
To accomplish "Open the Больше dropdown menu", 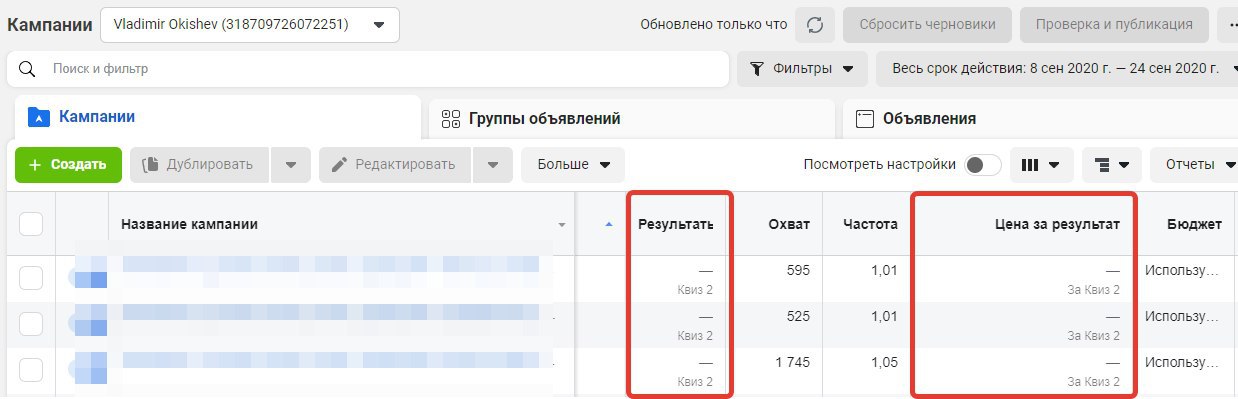I will pos(573,165).
